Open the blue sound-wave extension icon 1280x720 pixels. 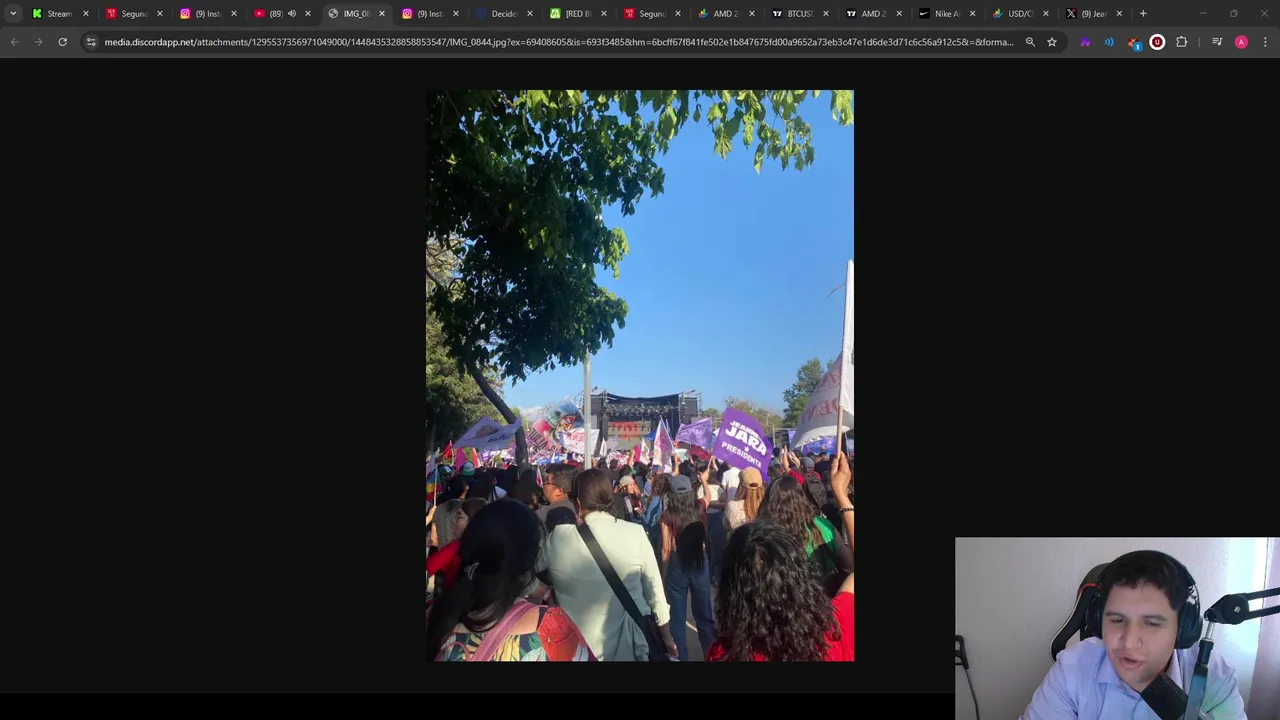[1109, 42]
